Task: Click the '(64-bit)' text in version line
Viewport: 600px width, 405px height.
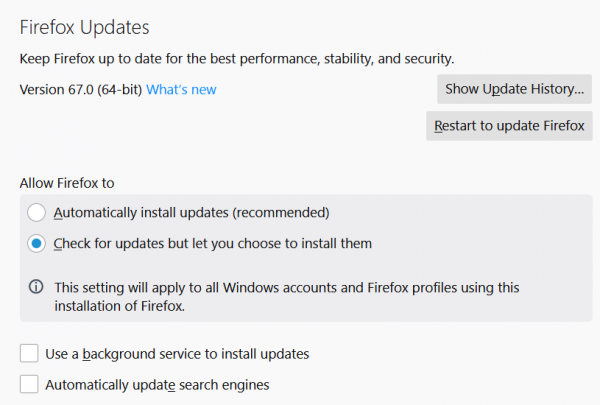Action: pyautogui.click(x=120, y=90)
